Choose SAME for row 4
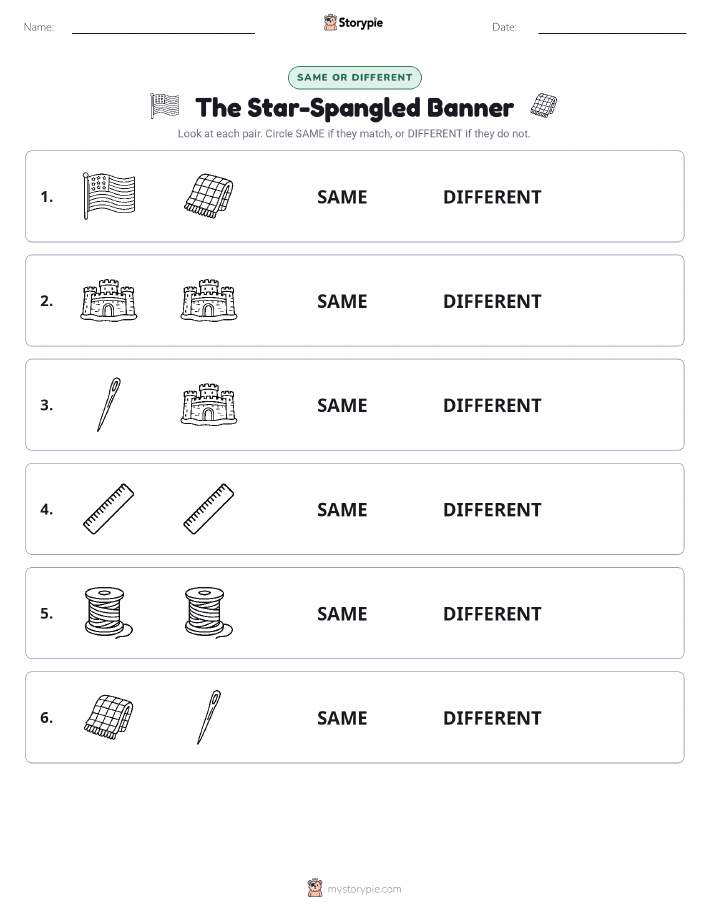Screen dimensions: 709x917 pos(342,509)
